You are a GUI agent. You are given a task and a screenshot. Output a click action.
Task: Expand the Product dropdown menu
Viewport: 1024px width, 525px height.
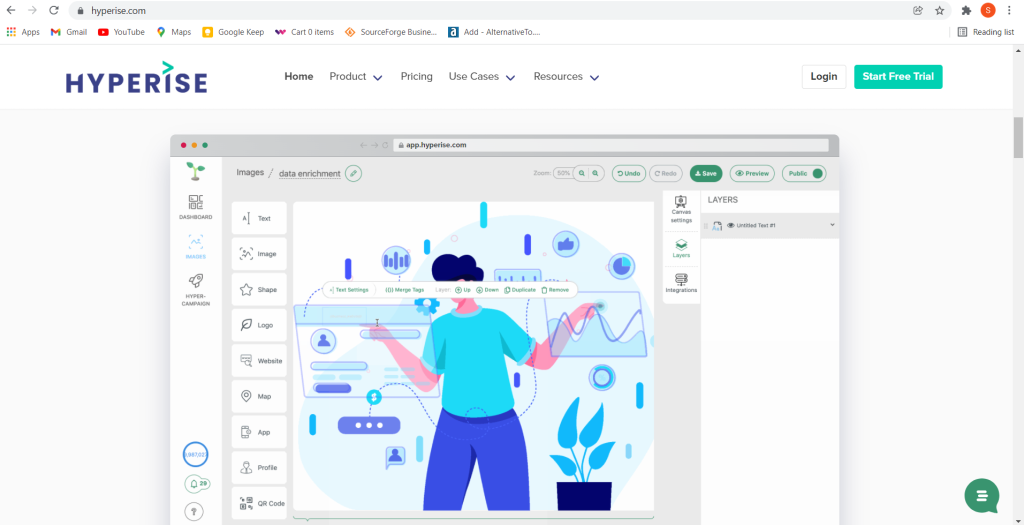pyautogui.click(x=356, y=77)
